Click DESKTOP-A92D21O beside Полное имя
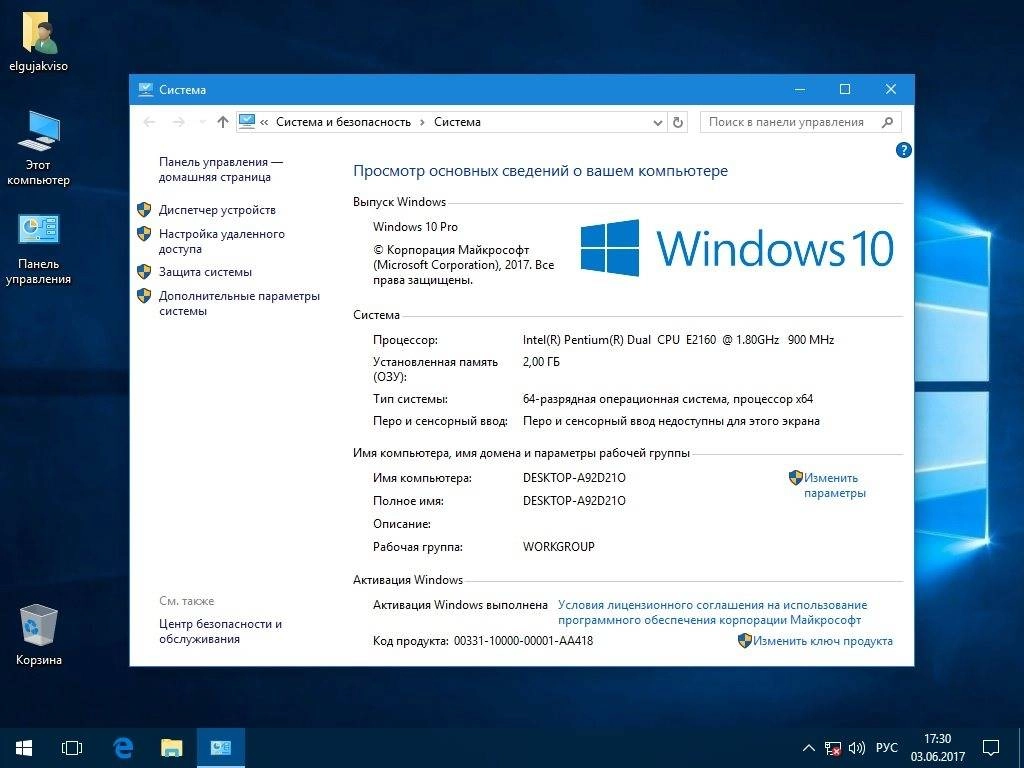 click(574, 501)
